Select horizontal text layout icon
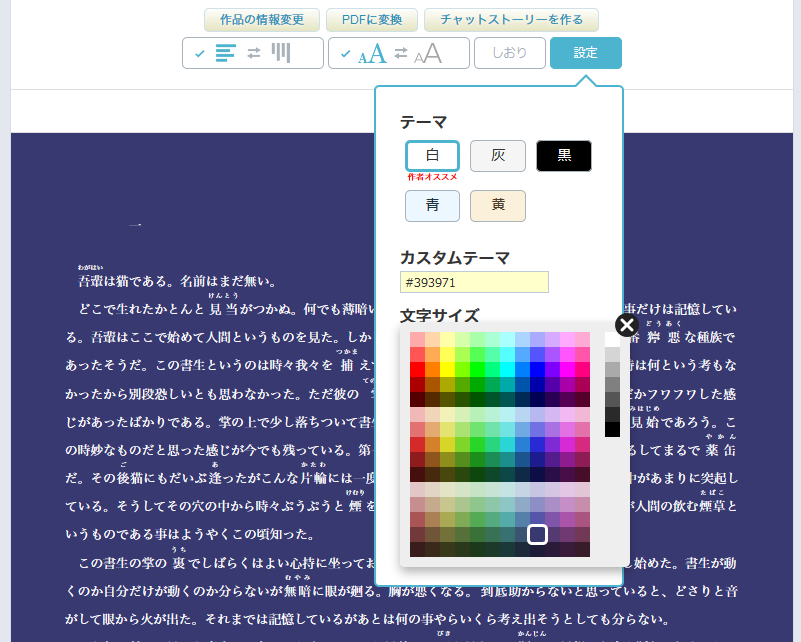This screenshot has height=642, width=801. [226, 53]
